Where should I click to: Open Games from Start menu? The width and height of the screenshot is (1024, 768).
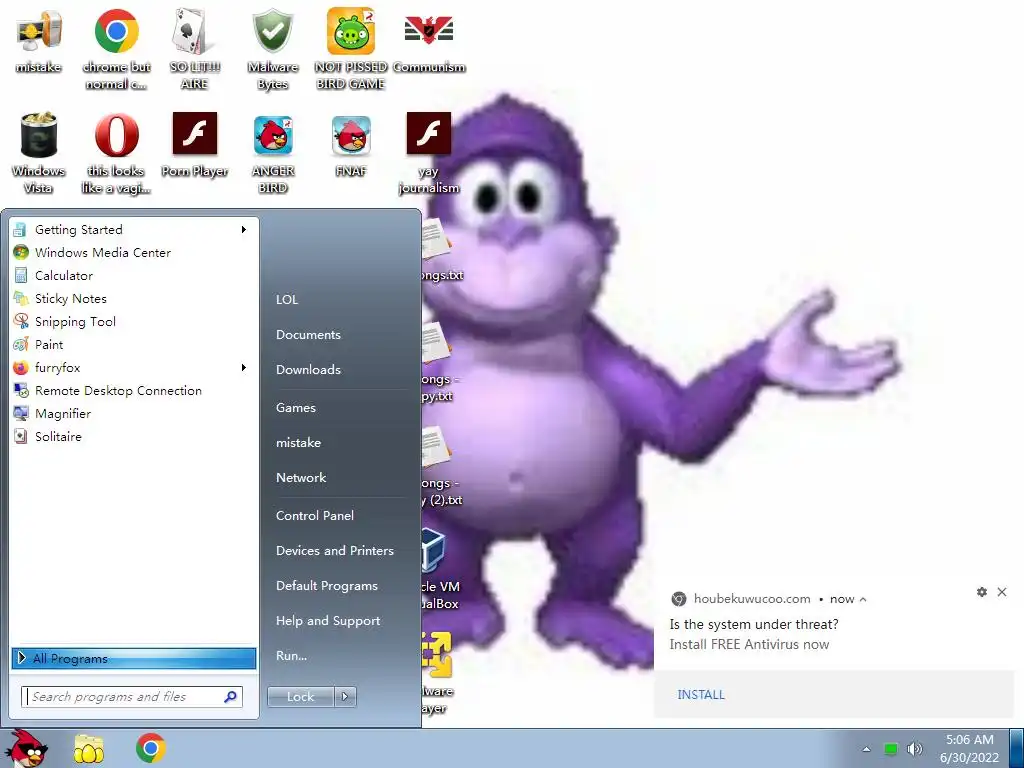[x=296, y=408]
